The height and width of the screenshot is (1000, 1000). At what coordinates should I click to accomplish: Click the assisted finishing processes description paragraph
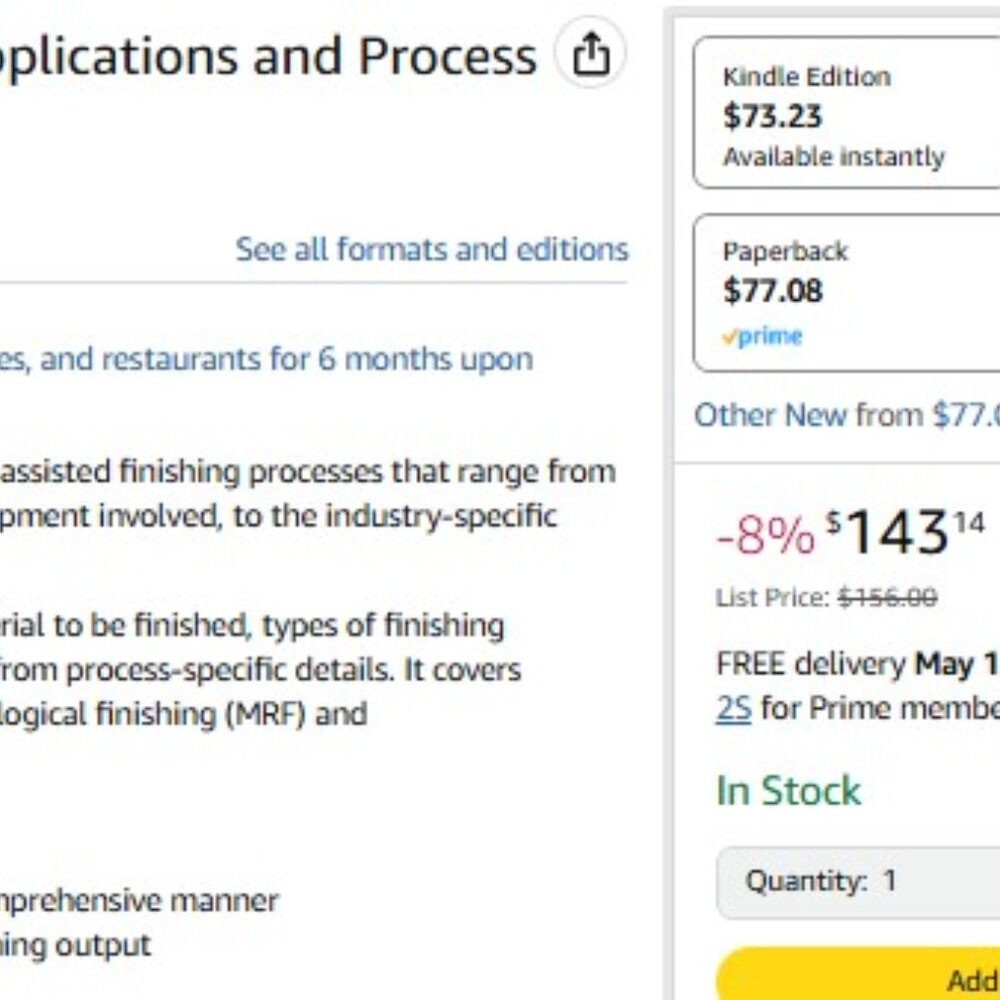[x=308, y=494]
